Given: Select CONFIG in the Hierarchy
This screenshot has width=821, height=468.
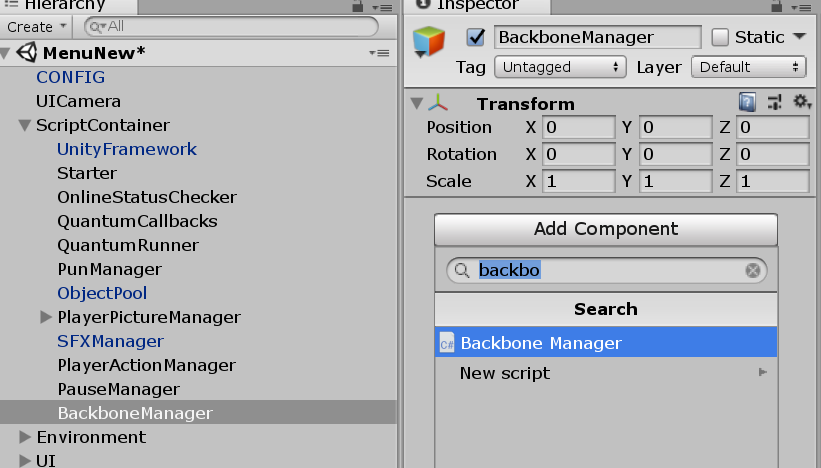Looking at the screenshot, I should (x=70, y=77).
